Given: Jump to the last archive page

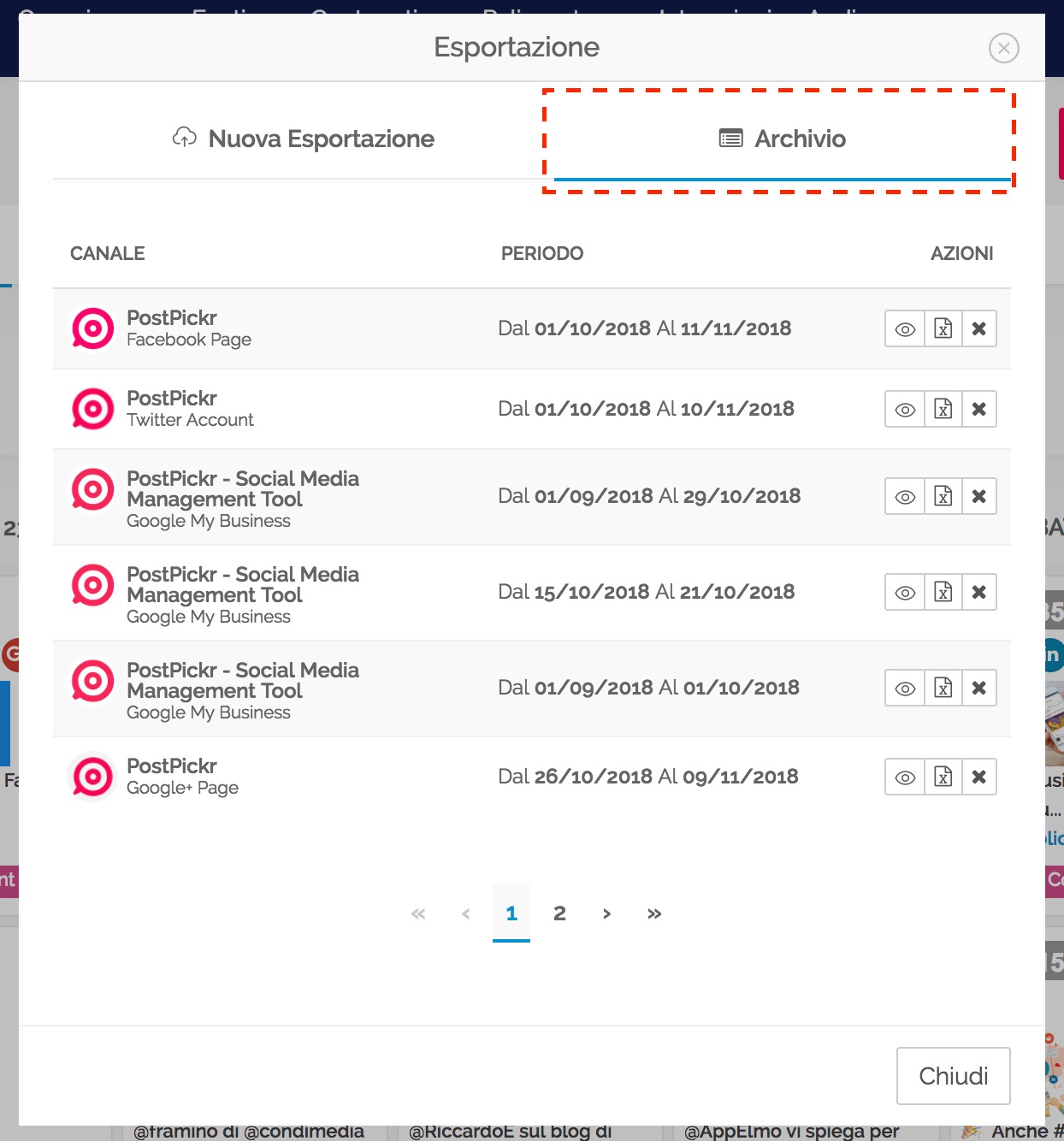Looking at the screenshot, I should coord(654,913).
